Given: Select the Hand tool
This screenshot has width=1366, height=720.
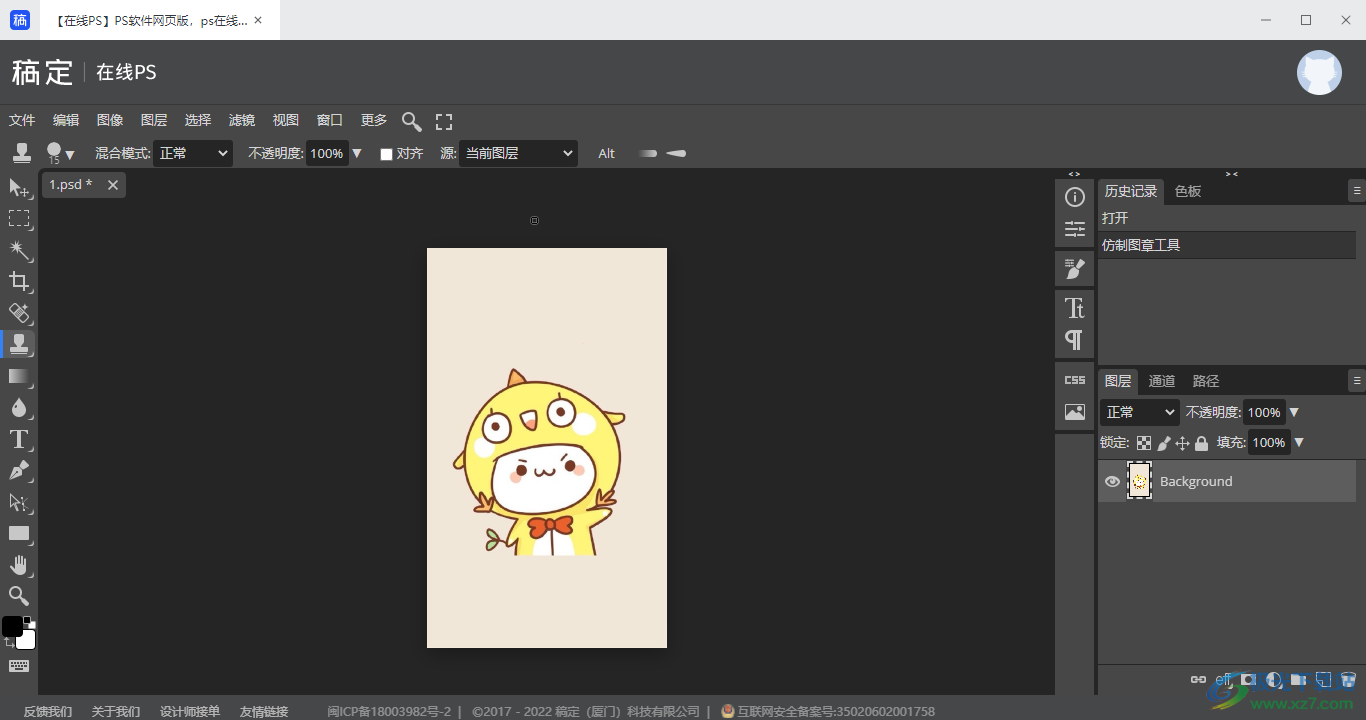Looking at the screenshot, I should click(x=19, y=565).
